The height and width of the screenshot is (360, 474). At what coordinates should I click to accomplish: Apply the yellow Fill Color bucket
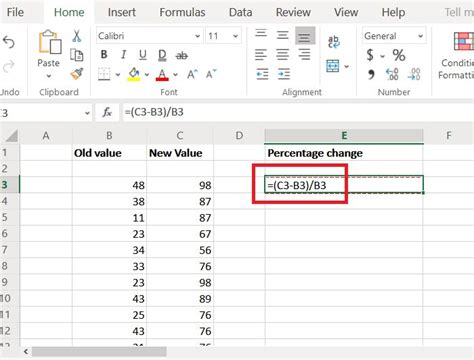point(134,74)
